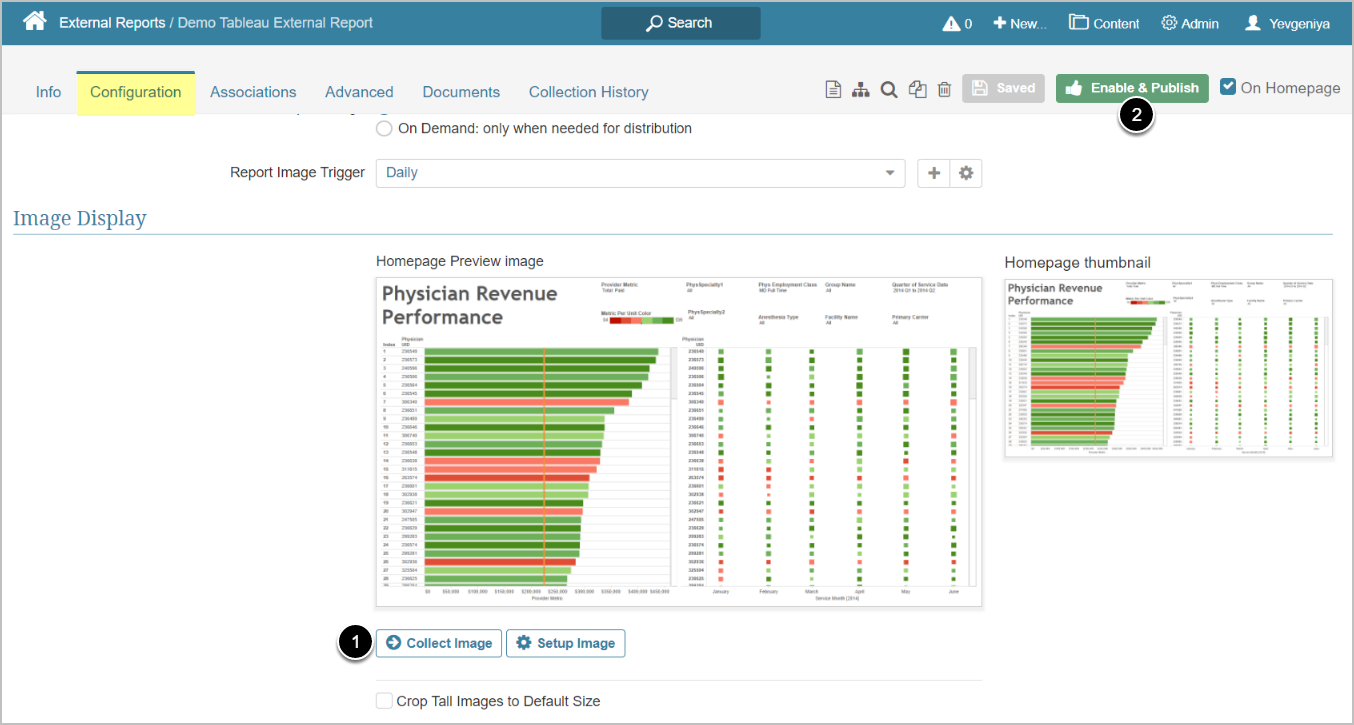Toggle the On Homepage checkbox
The image size is (1354, 725).
(x=1228, y=87)
